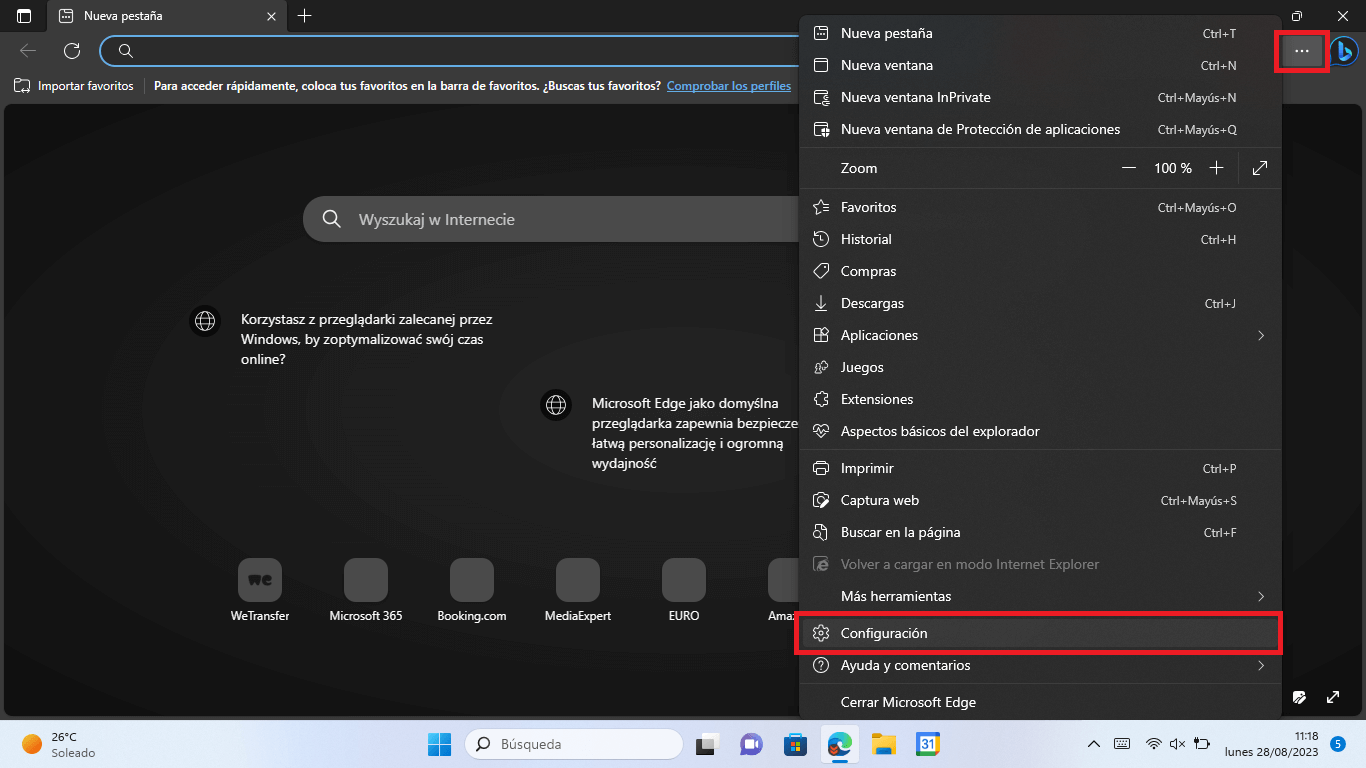Select Cerrar Microsoft Edge

click(x=1040, y=702)
